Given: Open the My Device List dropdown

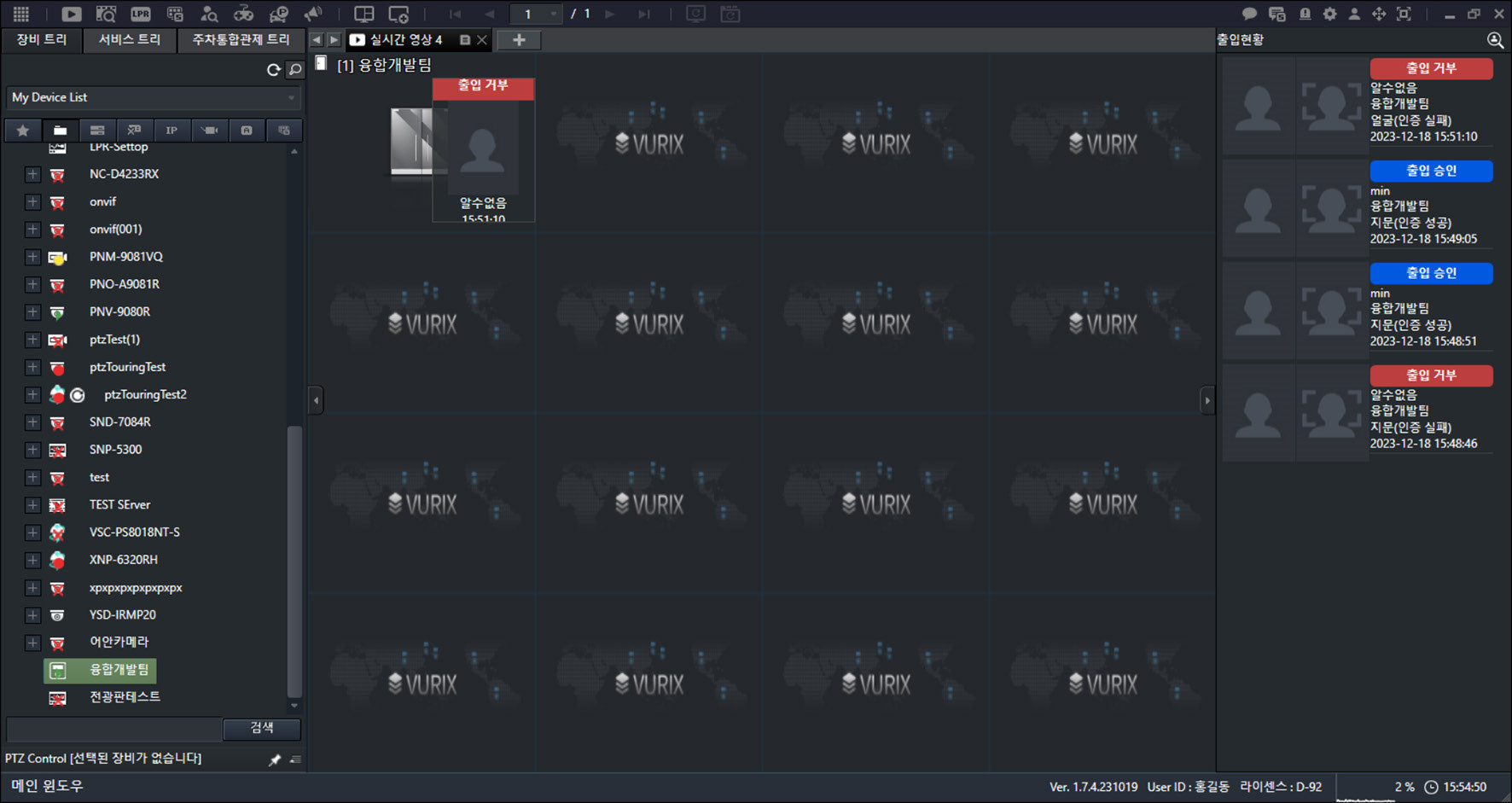Looking at the screenshot, I should pyautogui.click(x=154, y=98).
